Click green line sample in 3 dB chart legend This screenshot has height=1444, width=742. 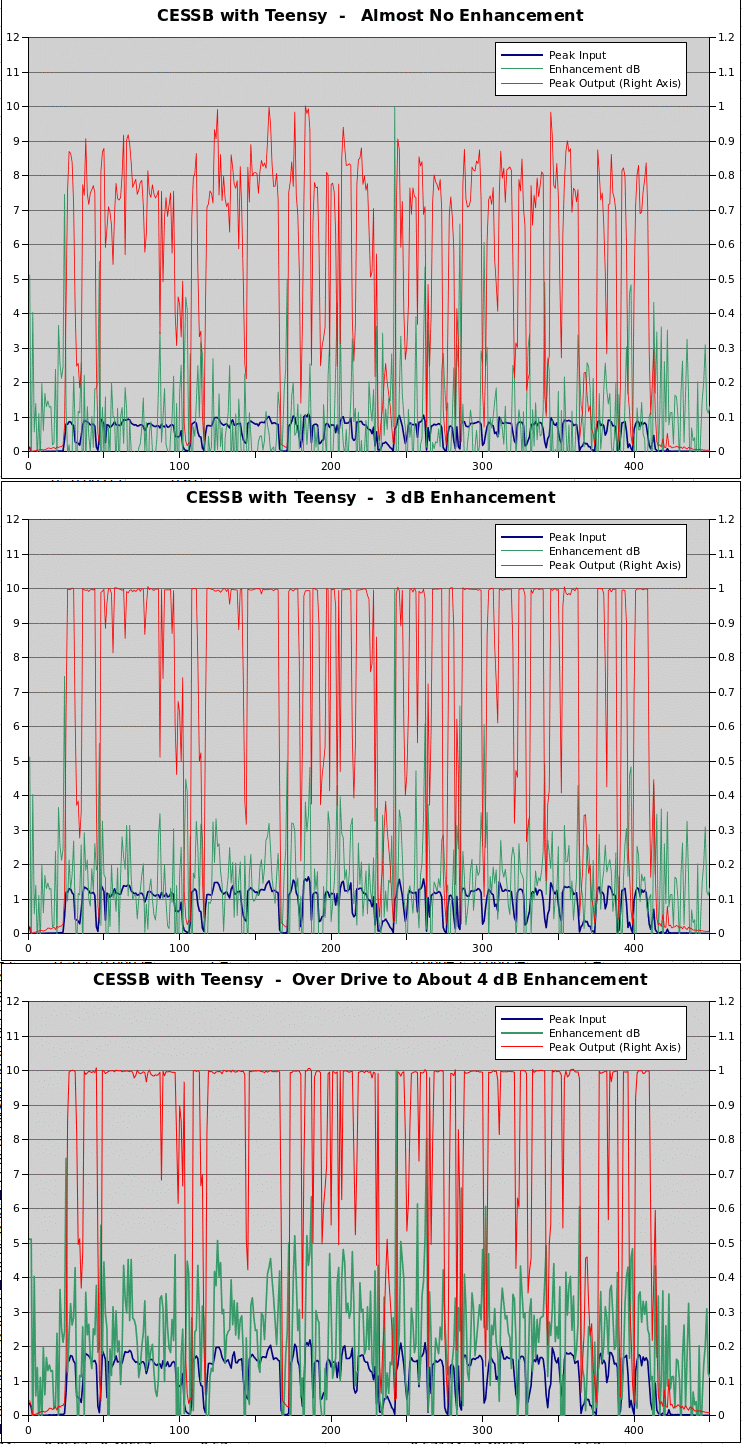521,552
